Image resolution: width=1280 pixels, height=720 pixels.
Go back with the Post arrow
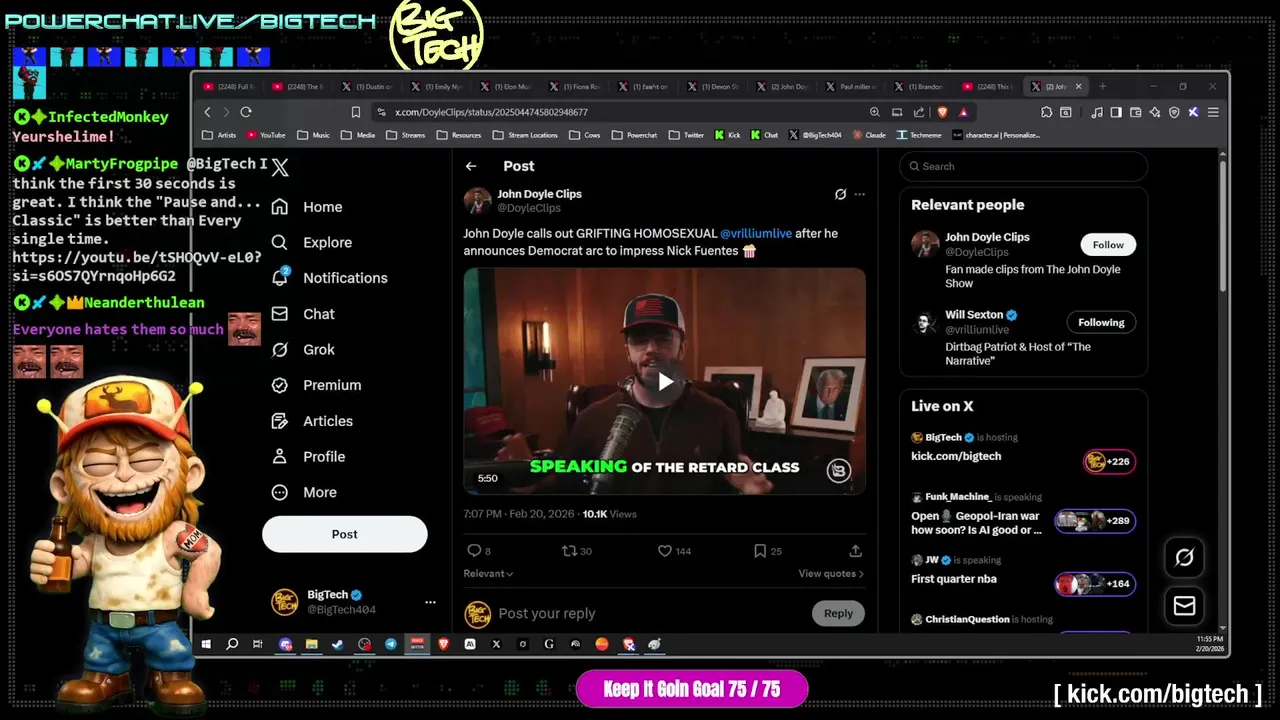[471, 166]
